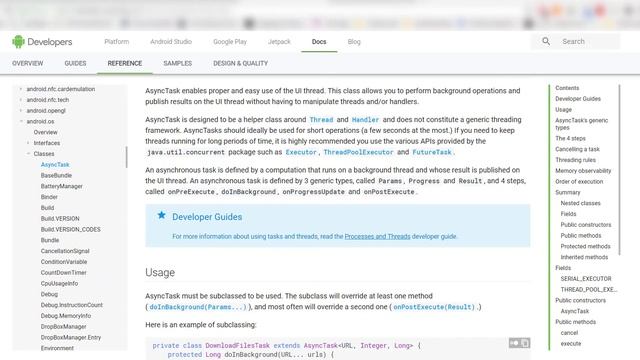640x360 pixels.
Task: Select BatteryManager in class list
Action: click(62, 186)
